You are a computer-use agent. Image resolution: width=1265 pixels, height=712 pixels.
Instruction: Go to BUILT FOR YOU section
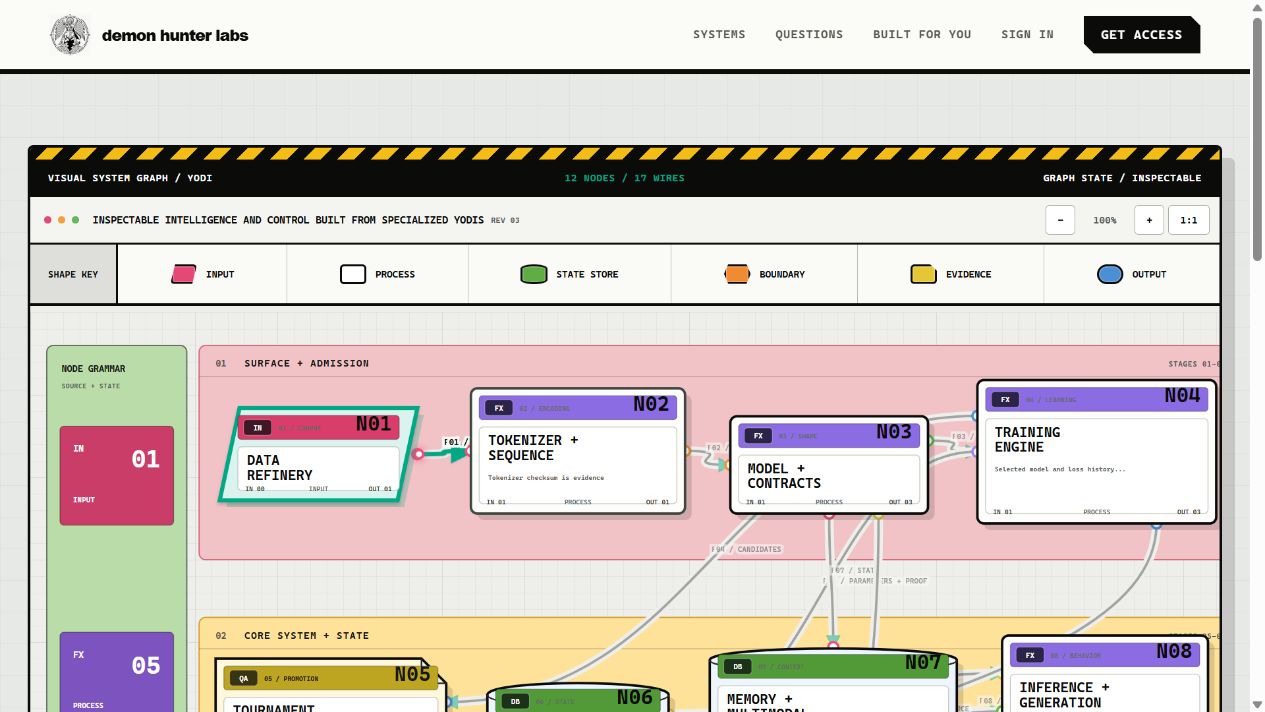[x=922, y=34]
